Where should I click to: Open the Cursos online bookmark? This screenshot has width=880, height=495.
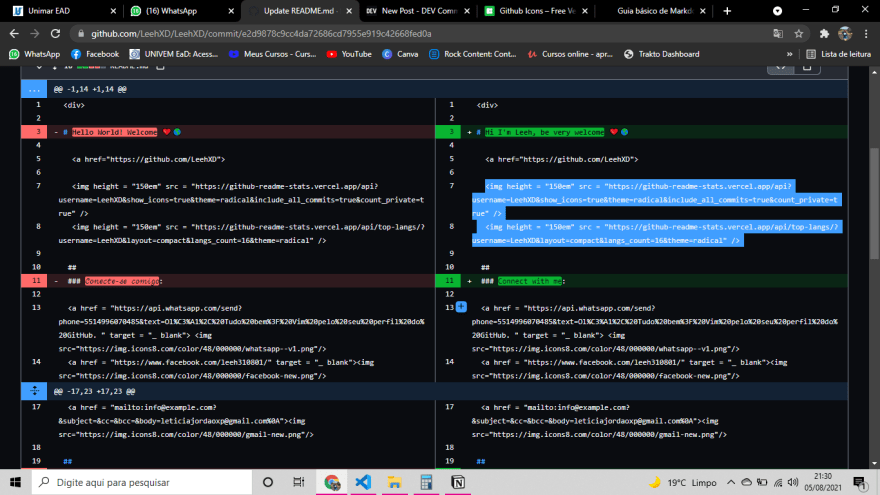coord(570,54)
